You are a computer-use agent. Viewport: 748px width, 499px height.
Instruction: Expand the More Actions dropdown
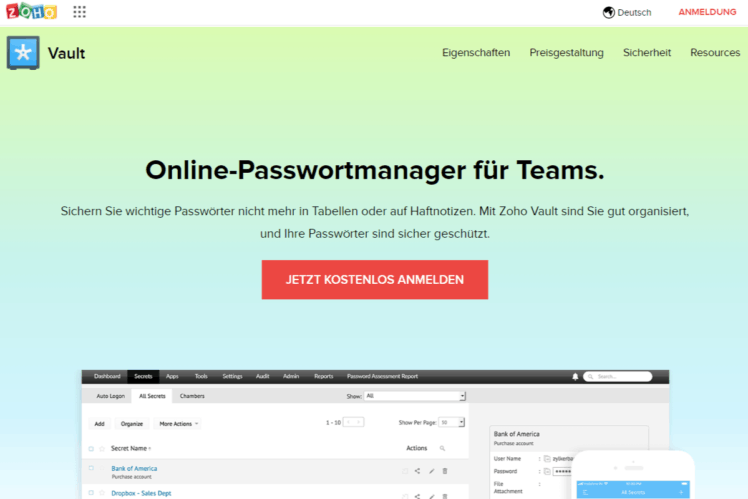coord(178,424)
